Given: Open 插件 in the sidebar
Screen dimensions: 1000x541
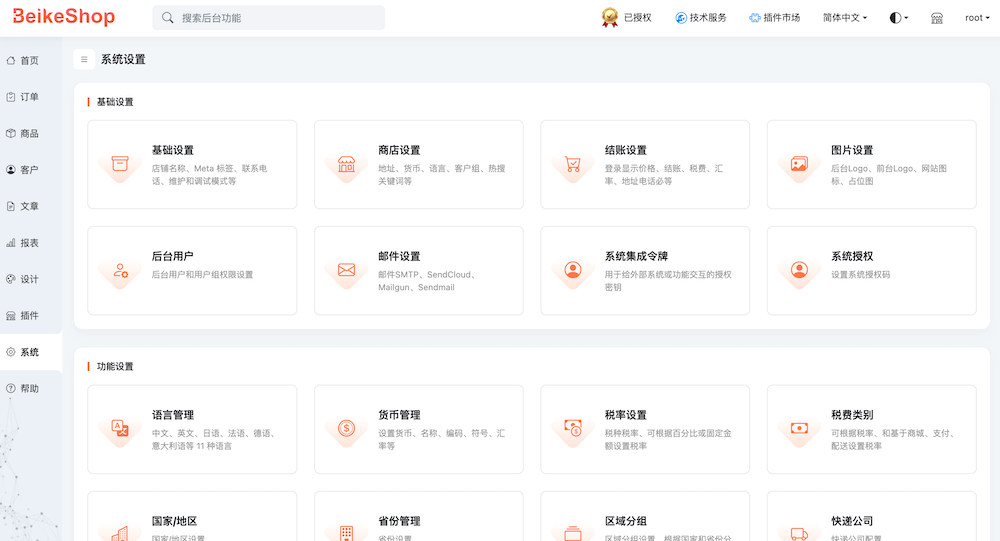Looking at the screenshot, I should tap(31, 315).
